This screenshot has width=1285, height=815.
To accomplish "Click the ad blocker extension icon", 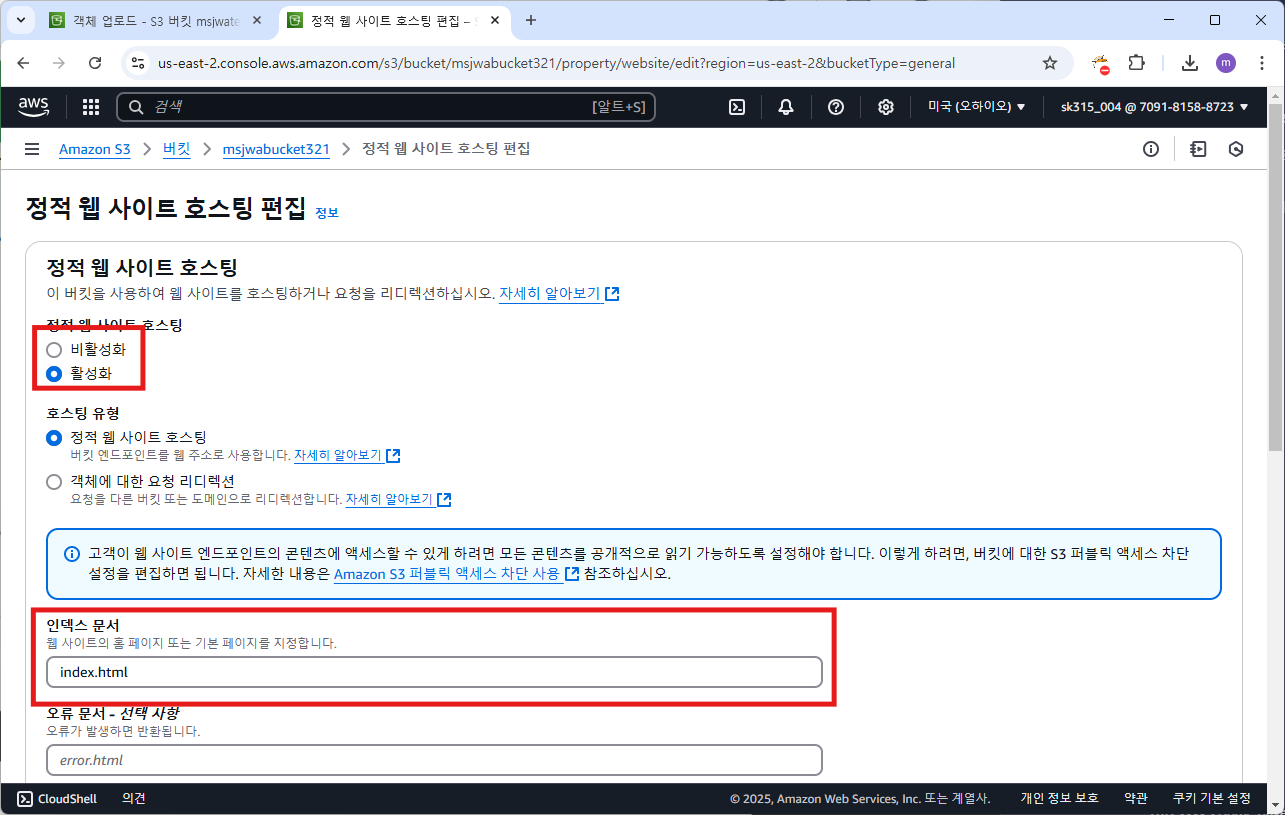I will [1101, 63].
